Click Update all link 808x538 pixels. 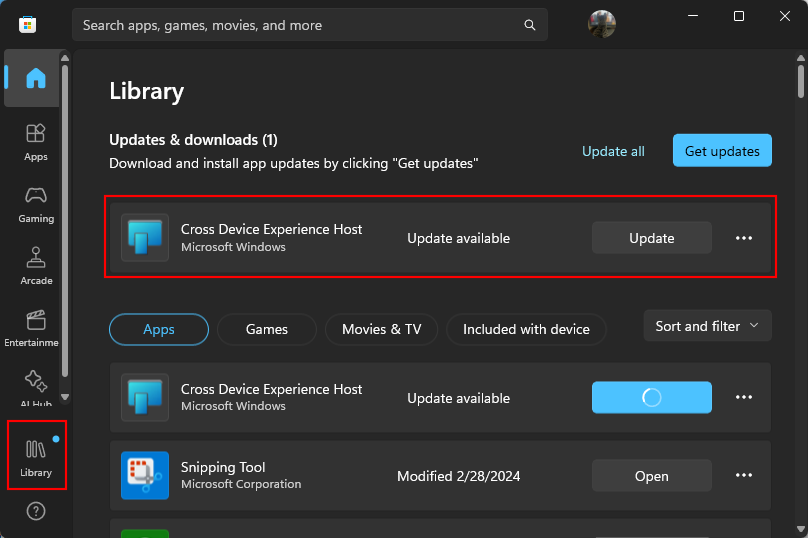(x=613, y=151)
